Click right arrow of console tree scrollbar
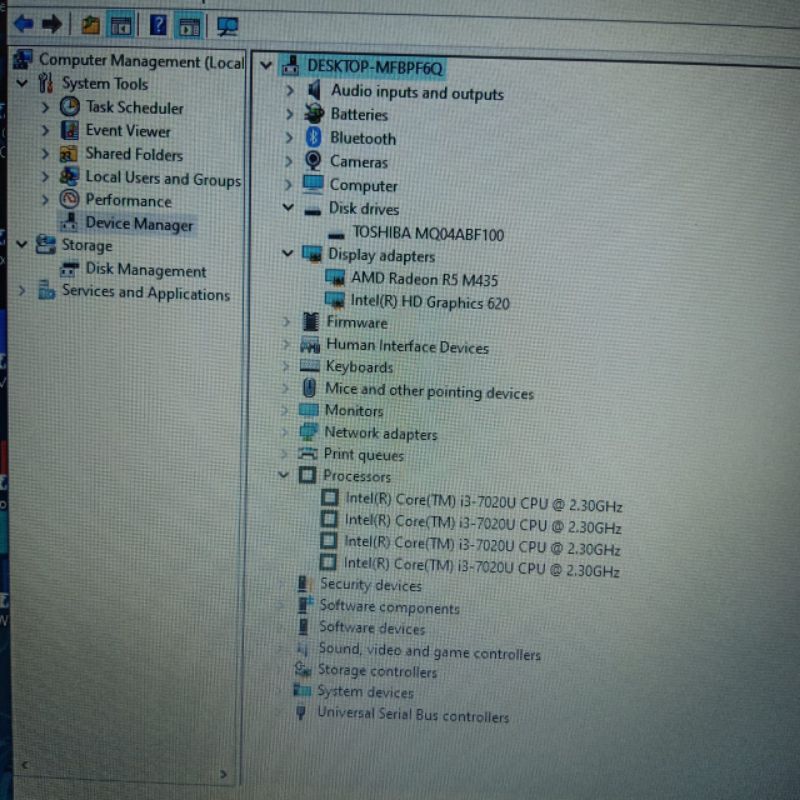The height and width of the screenshot is (800, 800). [x=223, y=774]
